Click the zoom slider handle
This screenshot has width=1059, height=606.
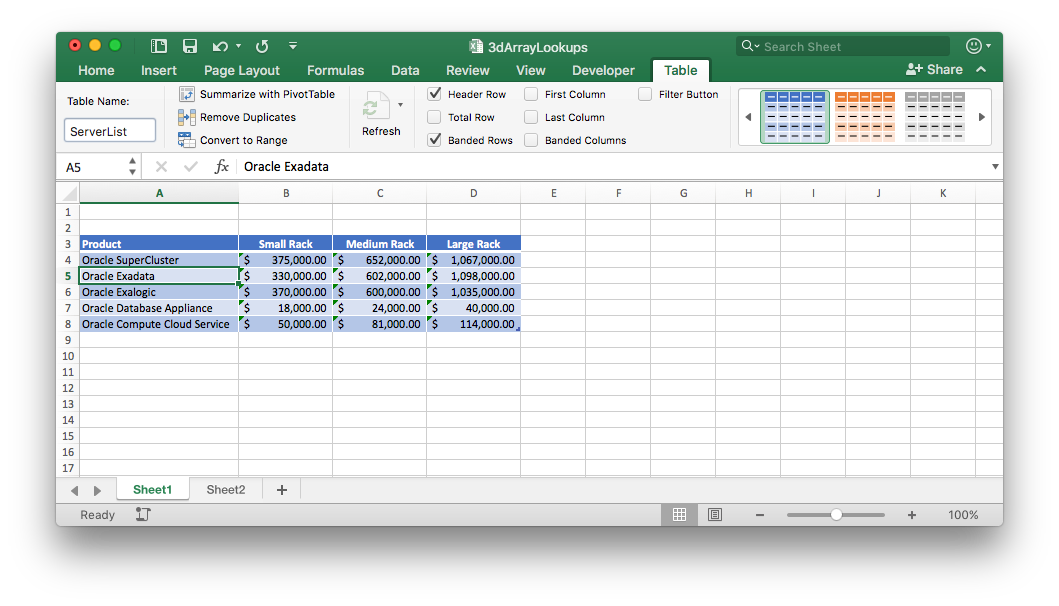click(x=836, y=515)
